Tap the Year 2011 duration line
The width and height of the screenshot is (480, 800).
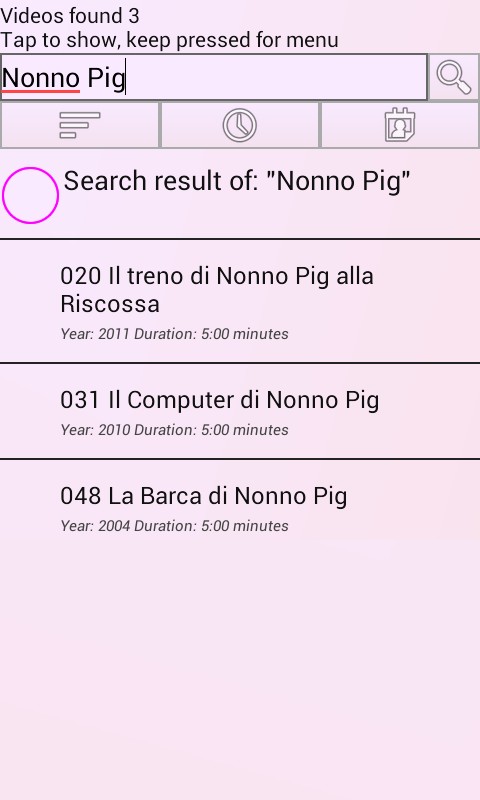pyautogui.click(x=174, y=334)
